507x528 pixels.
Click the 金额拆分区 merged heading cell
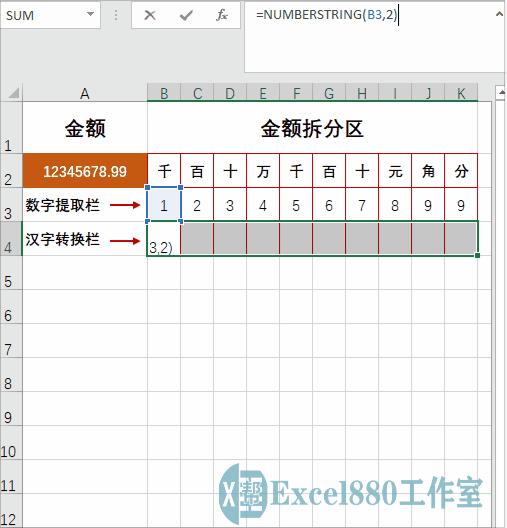(312, 128)
